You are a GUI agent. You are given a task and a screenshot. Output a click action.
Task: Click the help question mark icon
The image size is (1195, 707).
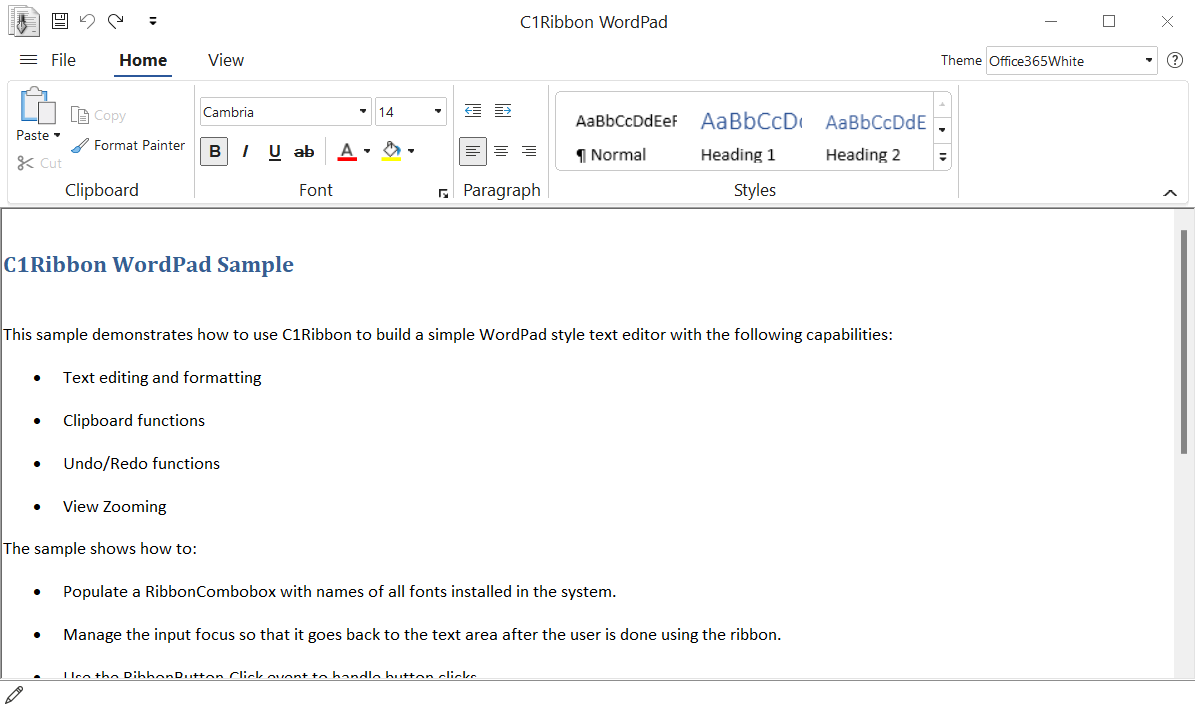click(1175, 60)
